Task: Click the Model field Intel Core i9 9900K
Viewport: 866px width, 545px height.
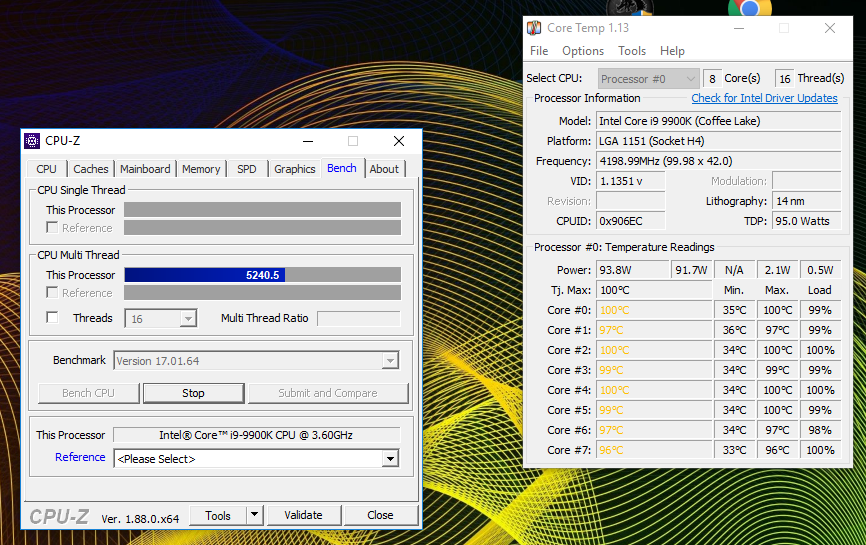Action: 719,121
